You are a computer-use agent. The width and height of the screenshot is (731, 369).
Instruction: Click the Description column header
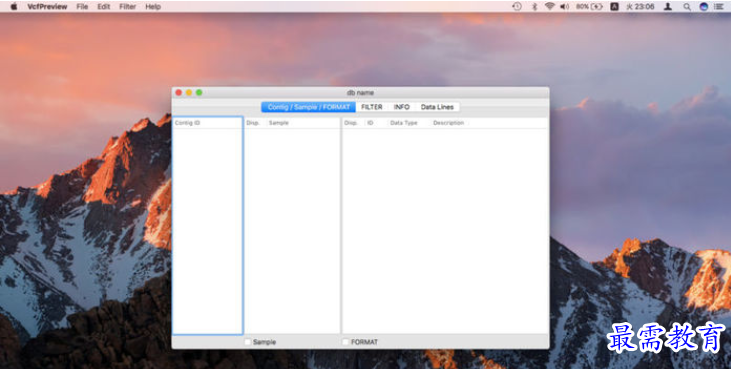448,123
